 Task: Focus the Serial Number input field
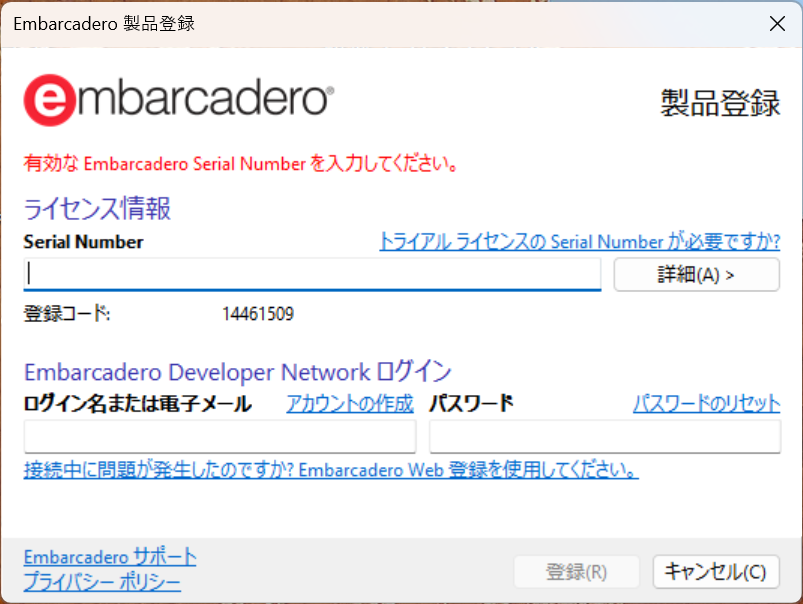(312, 274)
